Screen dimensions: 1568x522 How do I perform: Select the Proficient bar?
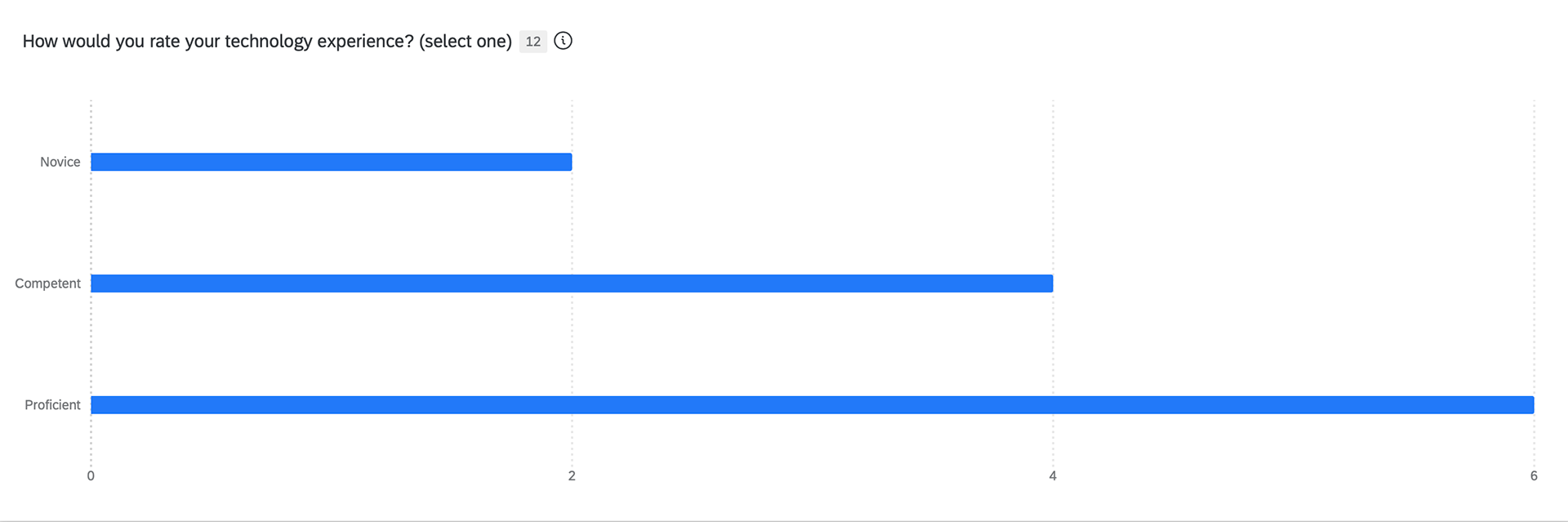pos(813,405)
